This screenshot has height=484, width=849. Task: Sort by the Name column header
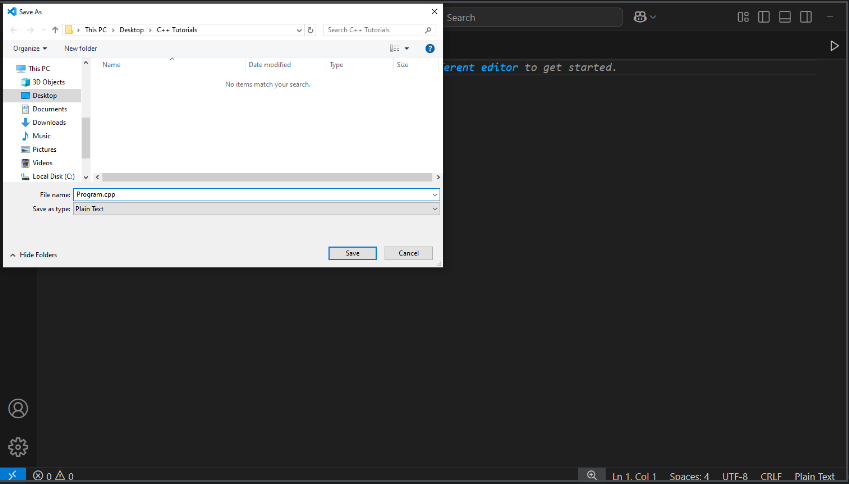tap(112, 64)
